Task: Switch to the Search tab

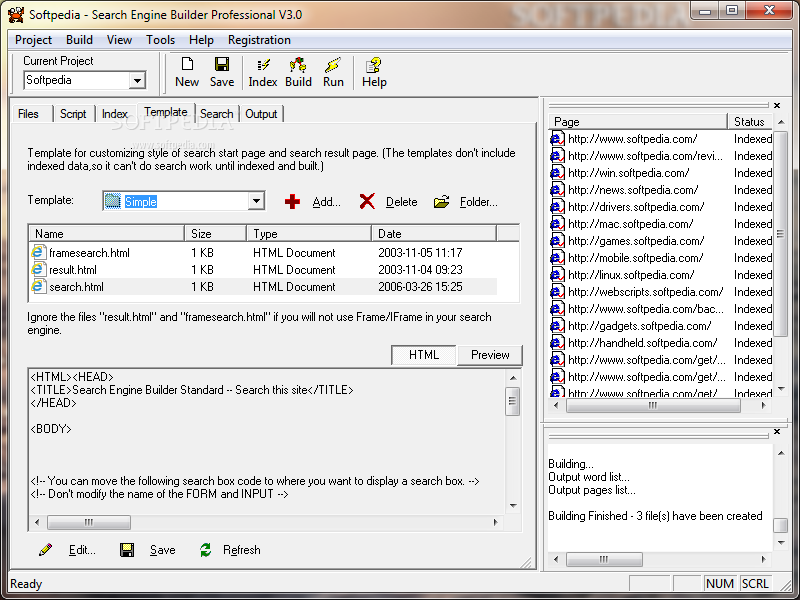Action: click(x=216, y=114)
